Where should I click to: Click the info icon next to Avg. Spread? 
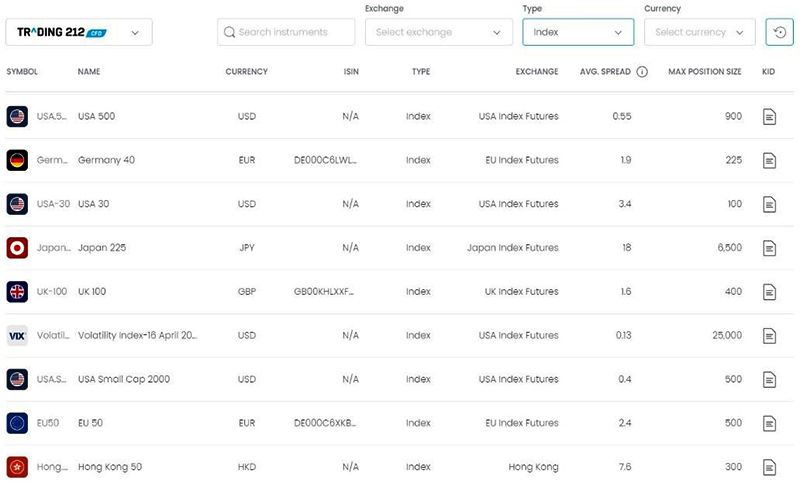(642, 72)
